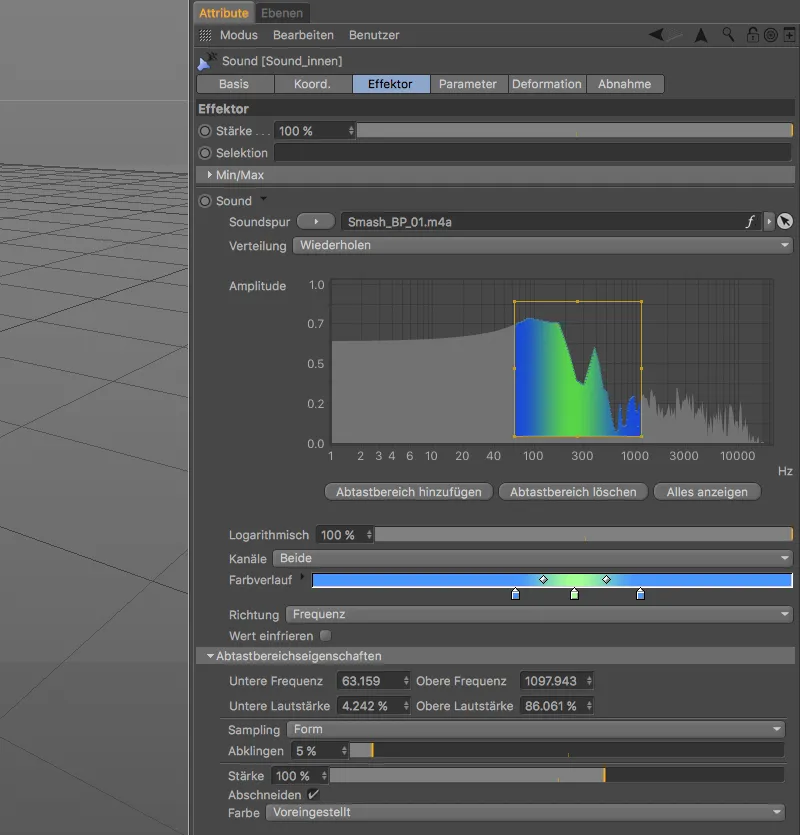The image size is (800, 835).
Task: Toggle the Selektion animation circle
Action: (205, 153)
